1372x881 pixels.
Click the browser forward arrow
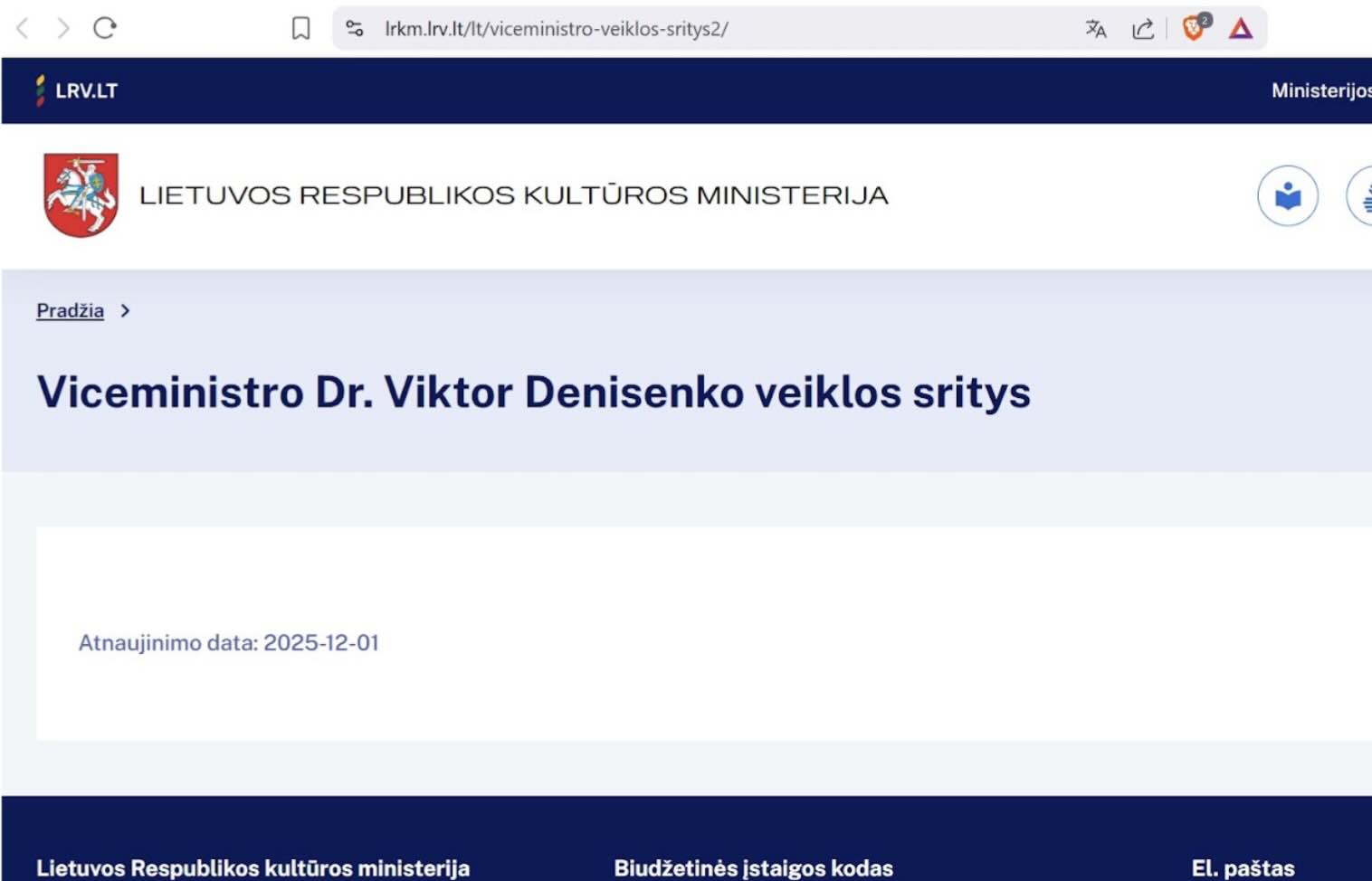62,28
